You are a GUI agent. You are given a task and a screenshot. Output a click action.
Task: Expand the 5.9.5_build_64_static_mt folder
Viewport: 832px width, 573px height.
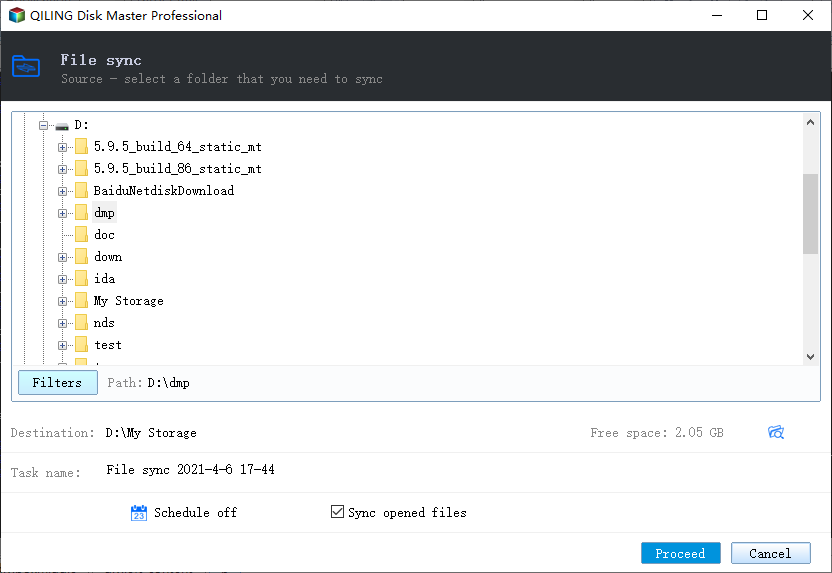point(63,147)
